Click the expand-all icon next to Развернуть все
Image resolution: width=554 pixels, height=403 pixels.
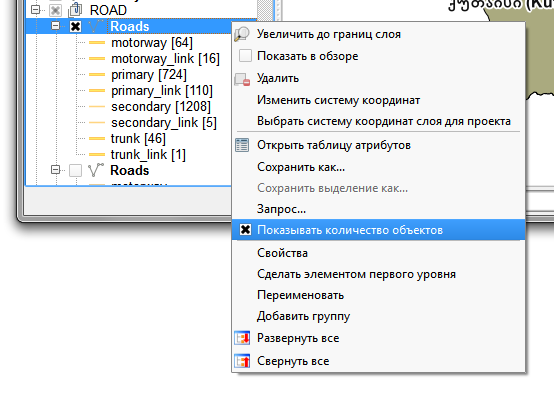(x=242, y=338)
